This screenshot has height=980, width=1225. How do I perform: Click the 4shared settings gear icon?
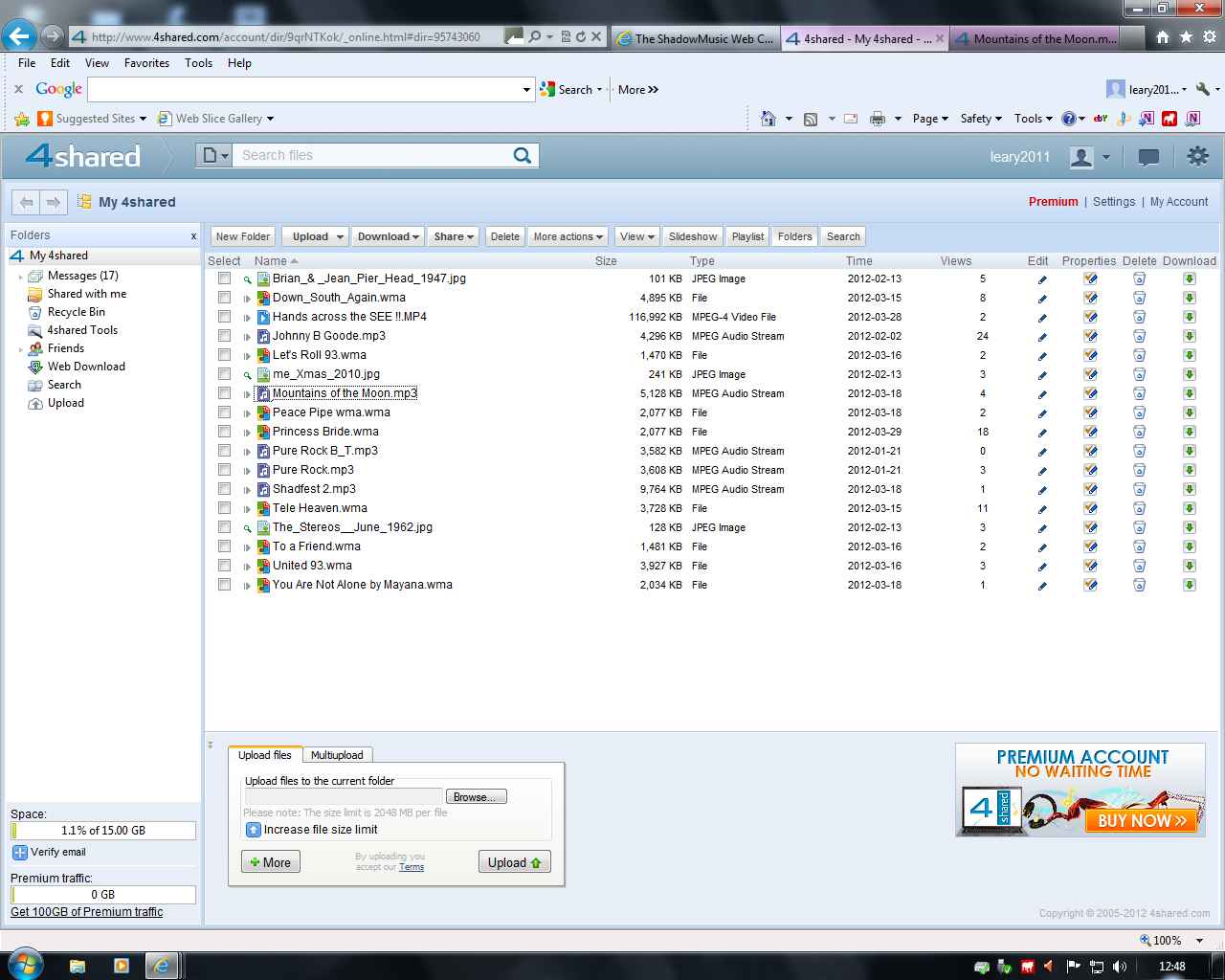click(1197, 156)
